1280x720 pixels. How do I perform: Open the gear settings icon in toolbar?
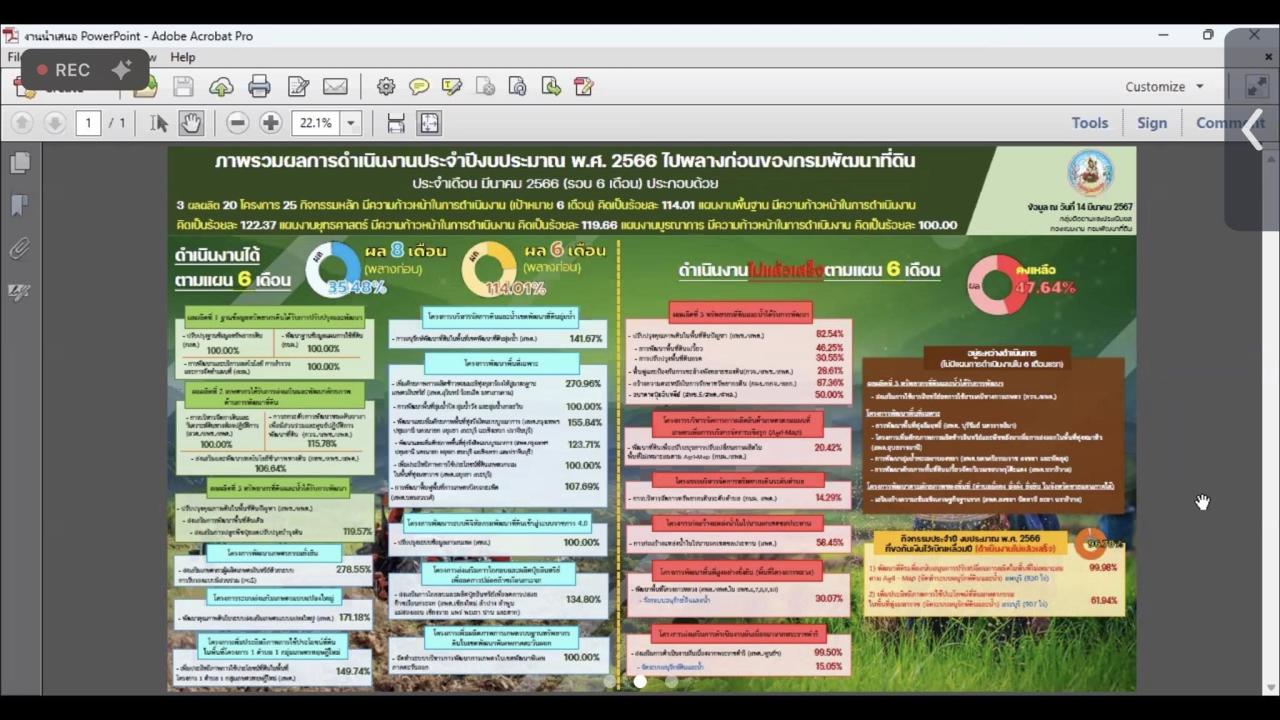[386, 87]
